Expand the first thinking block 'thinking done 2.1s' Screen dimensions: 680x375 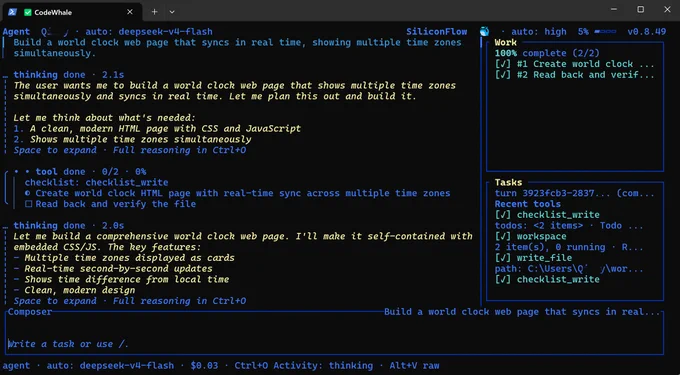[x=69, y=75]
